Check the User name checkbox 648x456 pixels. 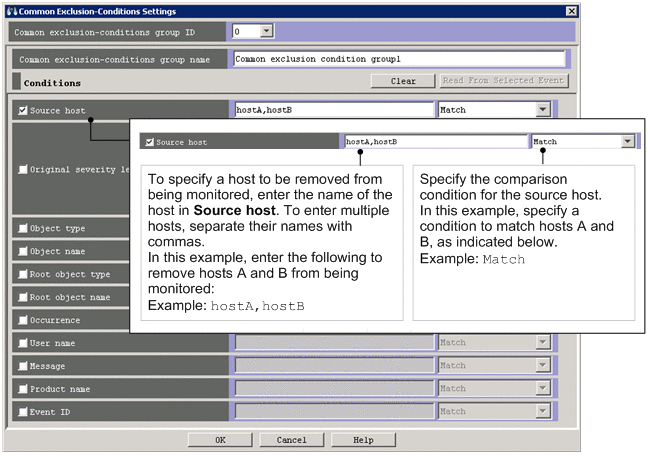pyautogui.click(x=23, y=343)
